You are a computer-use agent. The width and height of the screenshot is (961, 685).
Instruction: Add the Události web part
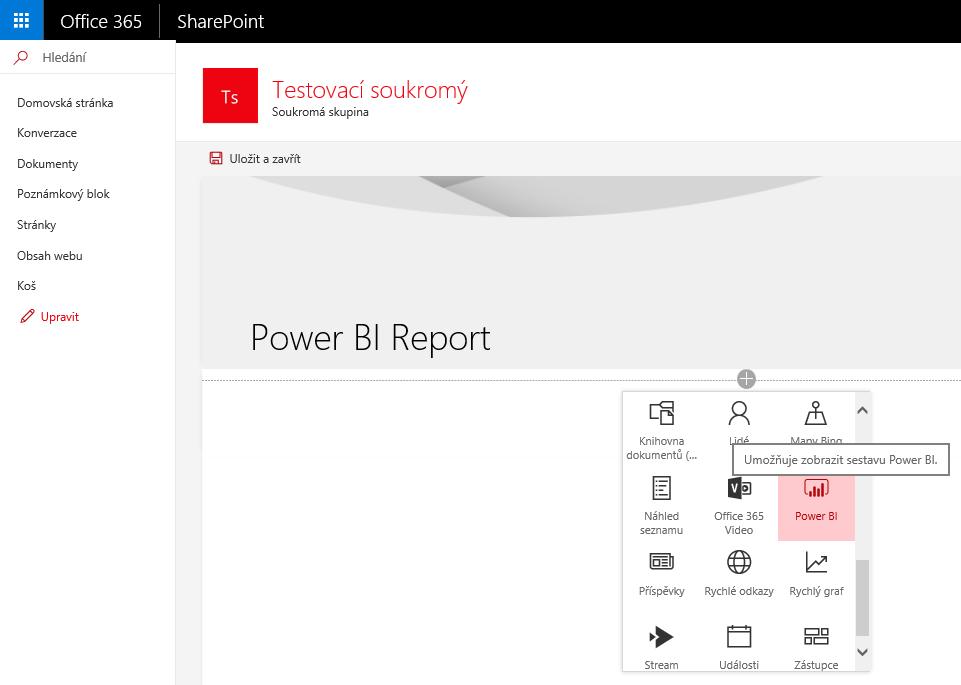739,646
